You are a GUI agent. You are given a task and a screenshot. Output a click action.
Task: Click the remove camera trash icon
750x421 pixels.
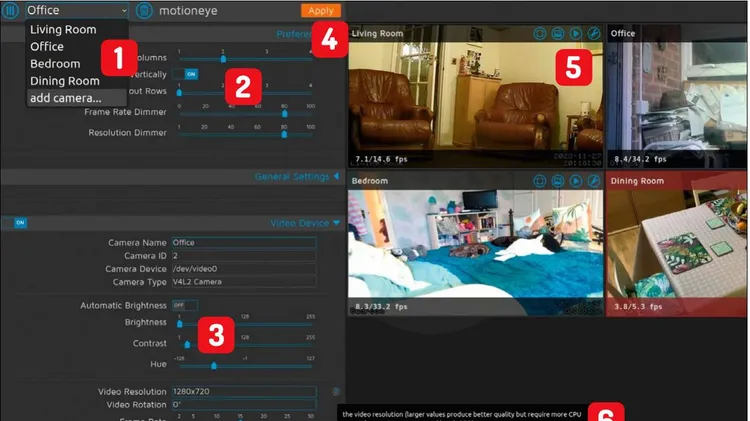[144, 11]
